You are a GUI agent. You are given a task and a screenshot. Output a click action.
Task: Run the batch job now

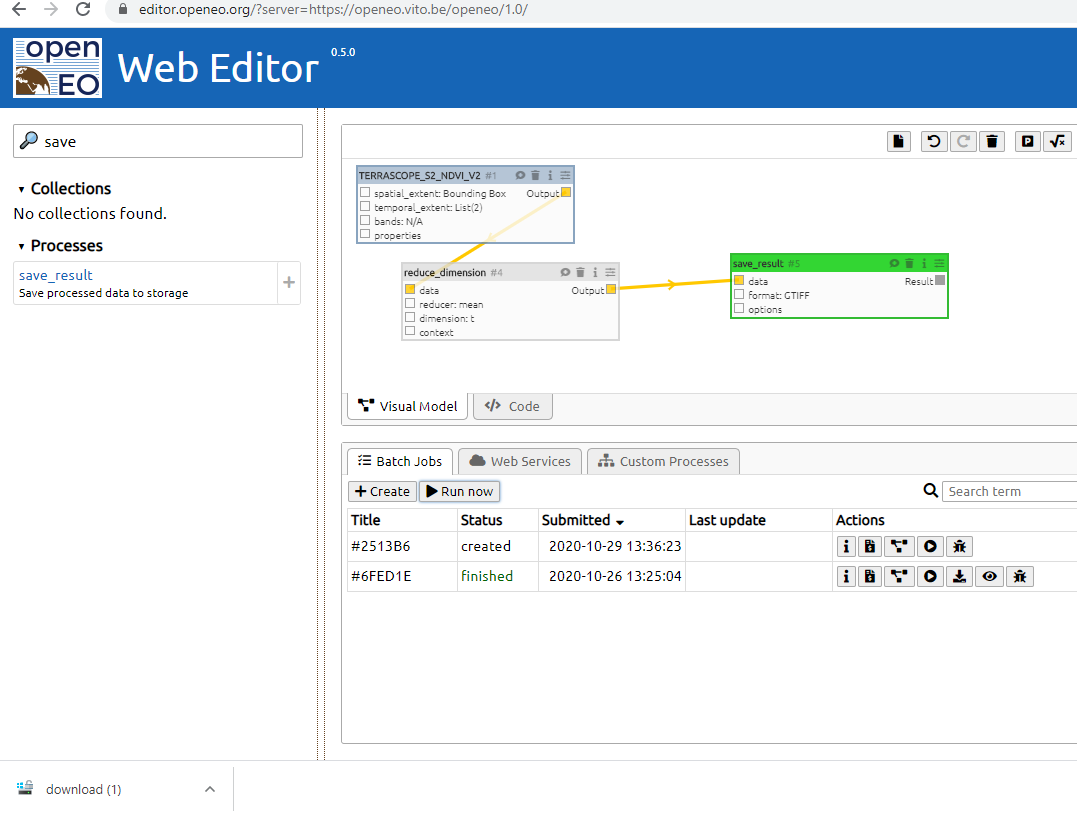pos(459,491)
